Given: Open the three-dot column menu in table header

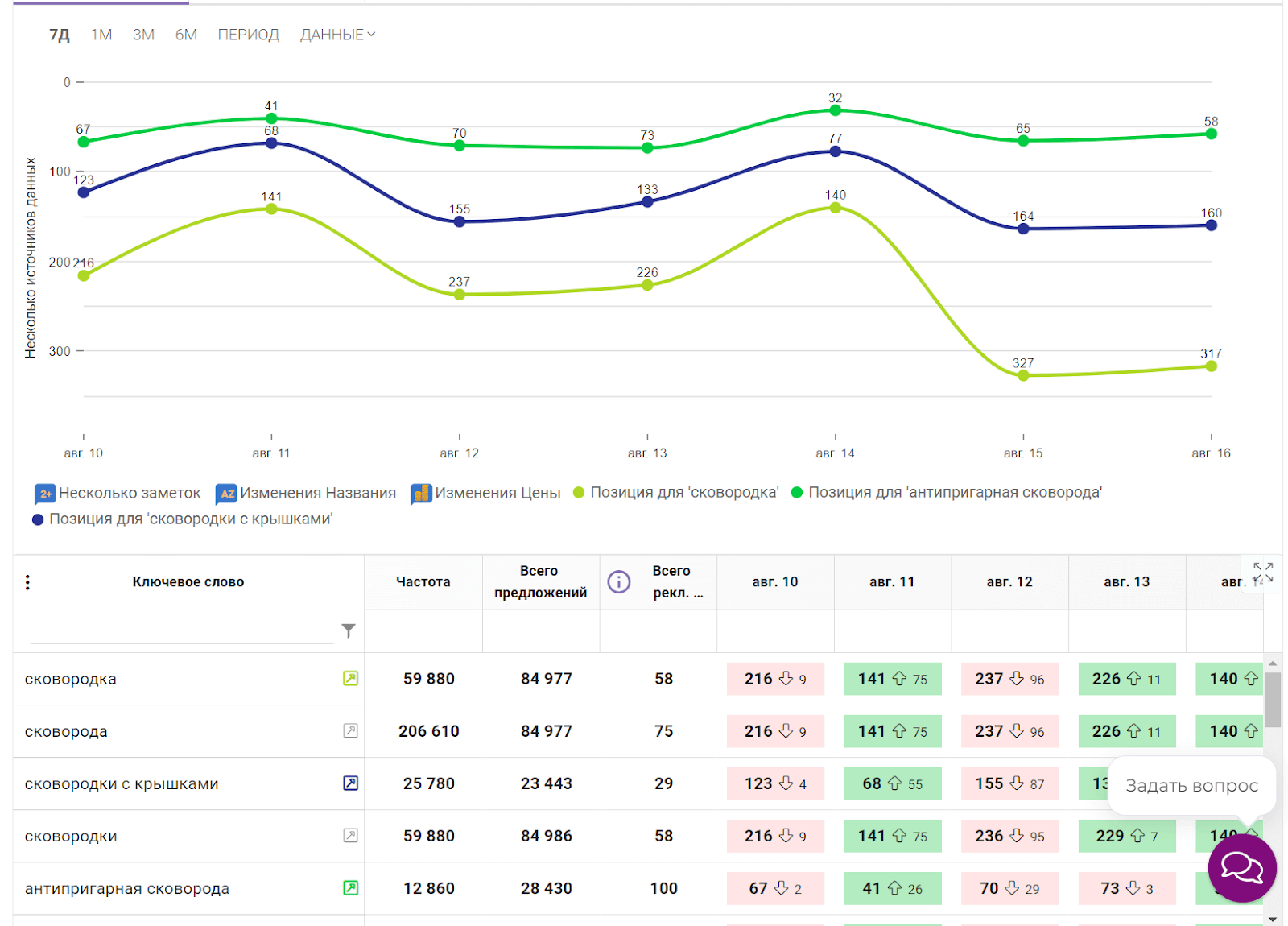Looking at the screenshot, I should [27, 582].
